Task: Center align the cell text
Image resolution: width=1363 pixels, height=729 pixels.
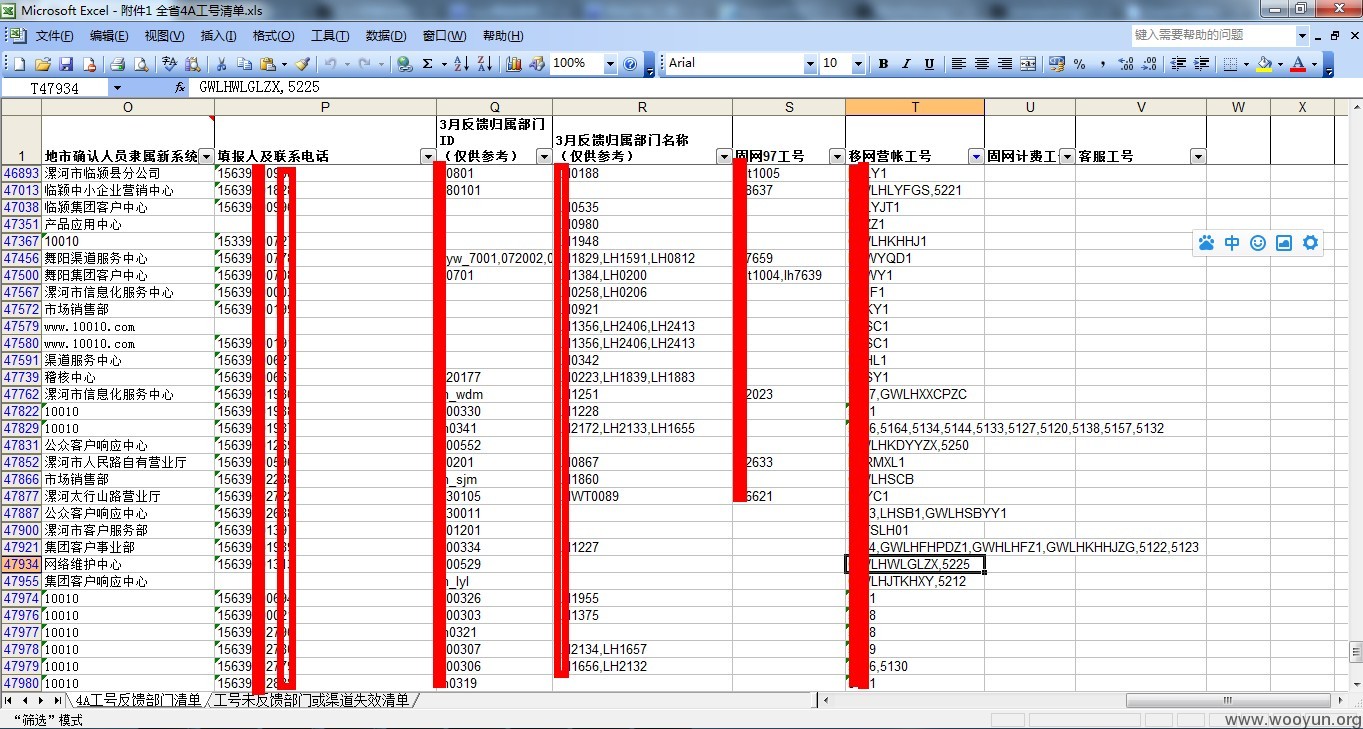Action: [981, 64]
